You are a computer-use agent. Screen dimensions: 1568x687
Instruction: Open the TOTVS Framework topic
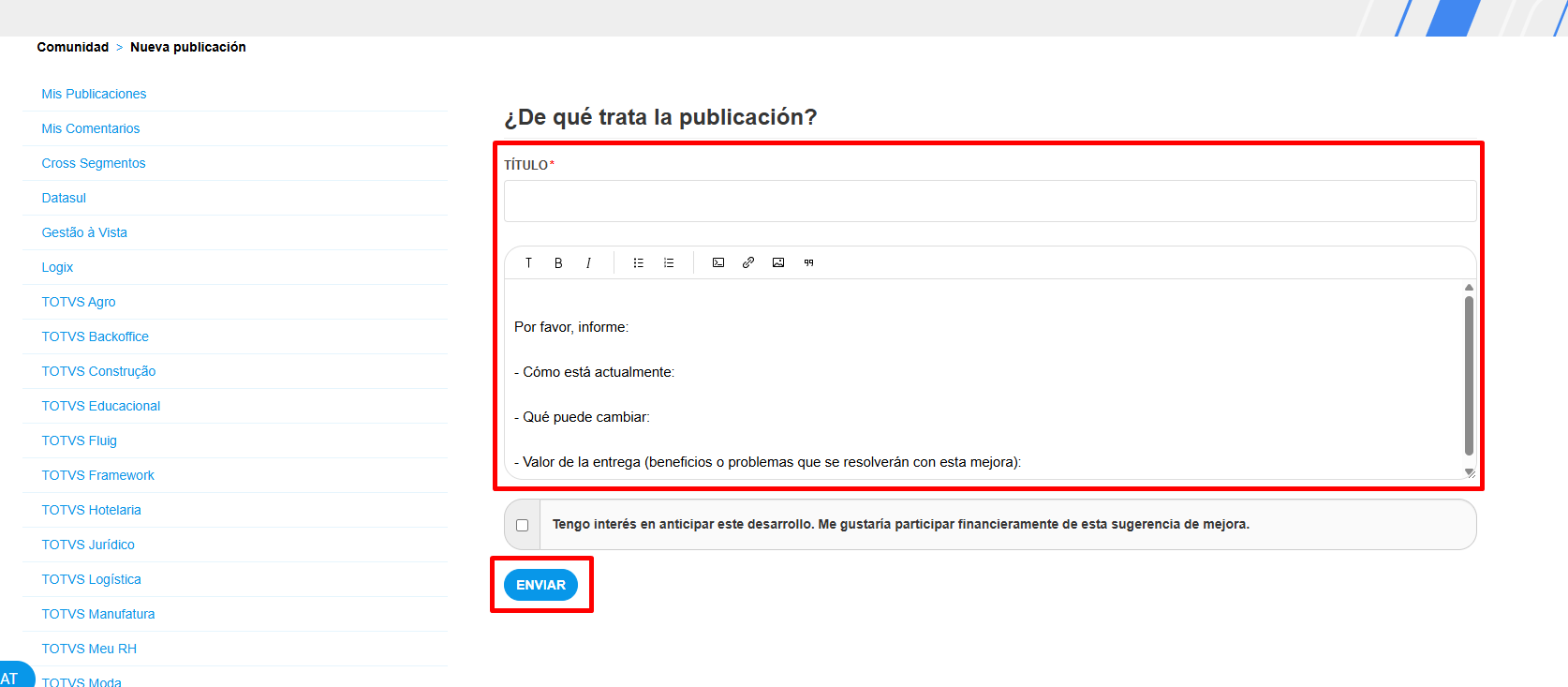[98, 475]
